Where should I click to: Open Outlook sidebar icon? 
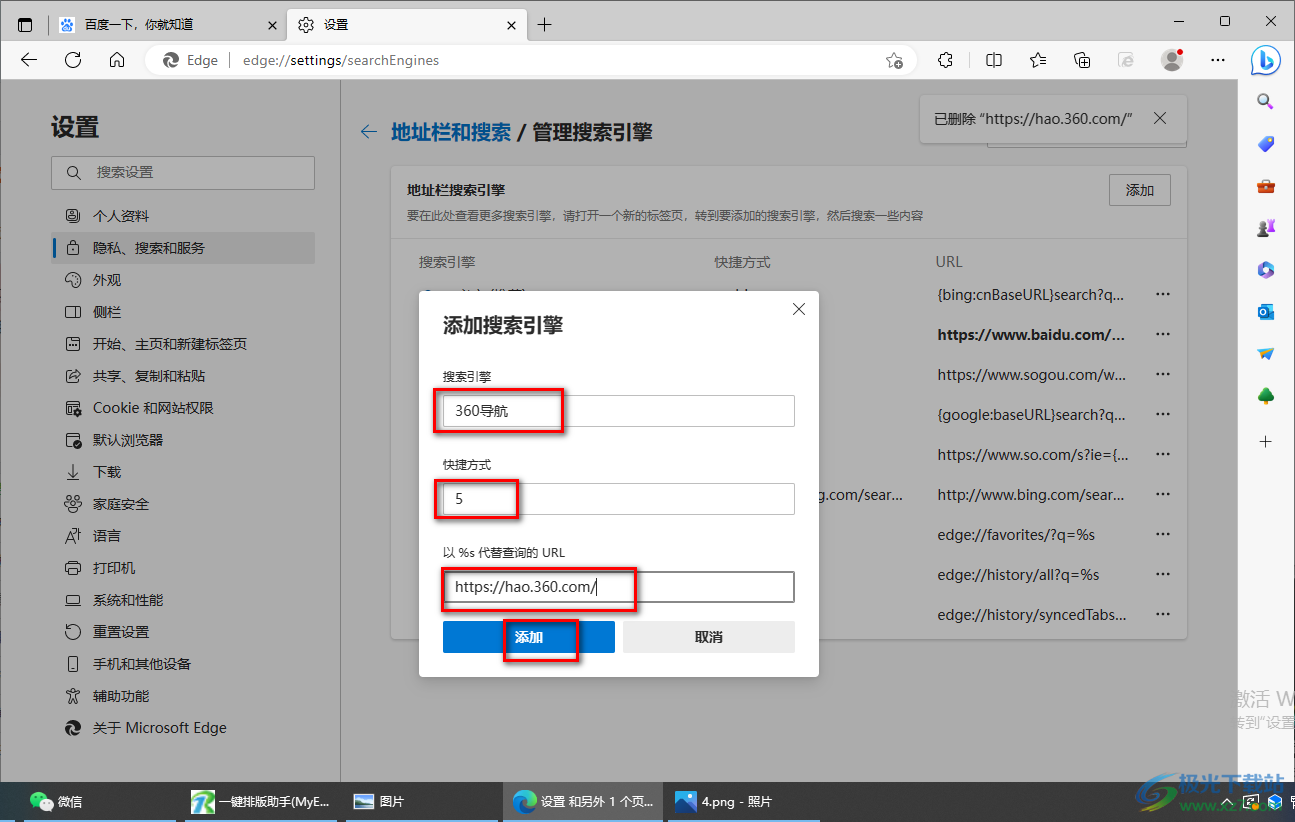tap(1266, 312)
